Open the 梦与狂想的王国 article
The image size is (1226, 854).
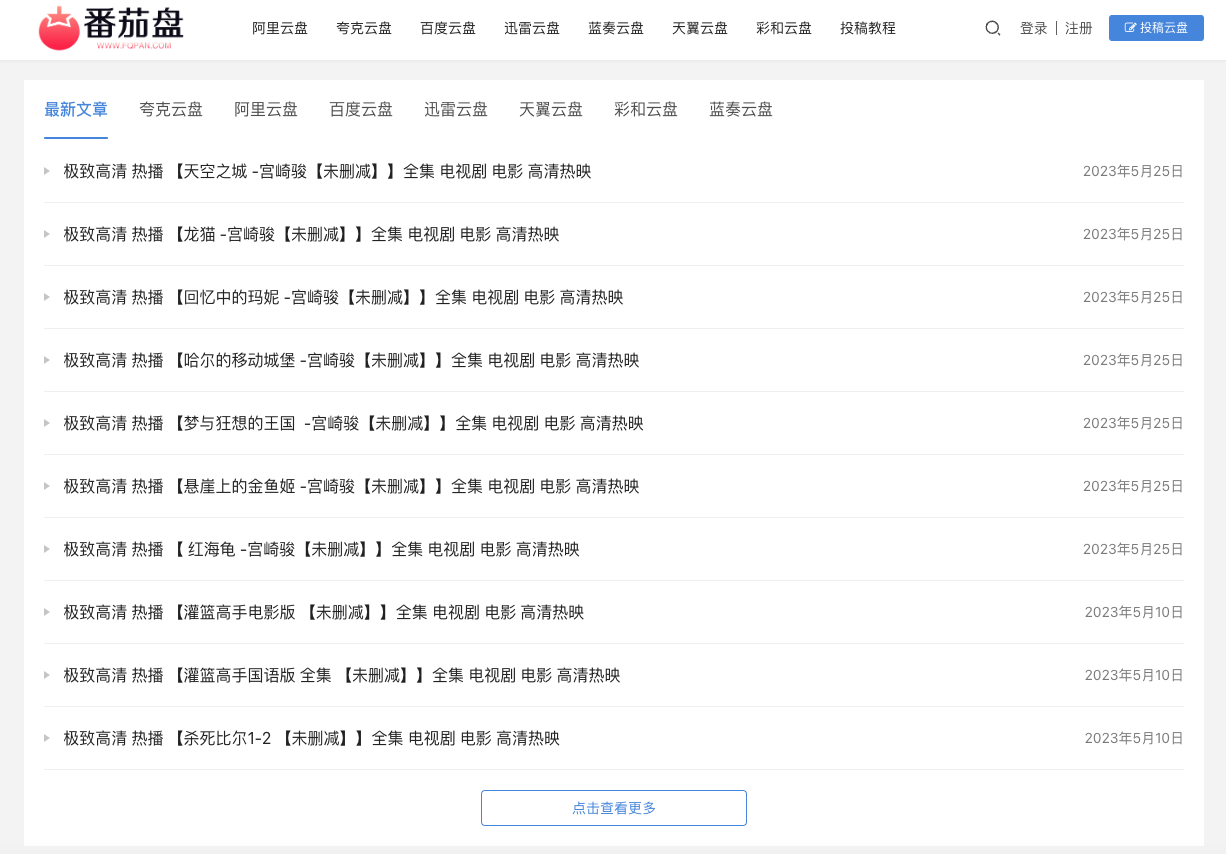(x=354, y=423)
